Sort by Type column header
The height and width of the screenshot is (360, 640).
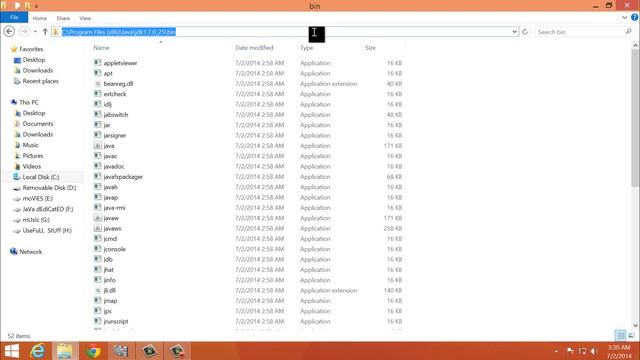307,48
